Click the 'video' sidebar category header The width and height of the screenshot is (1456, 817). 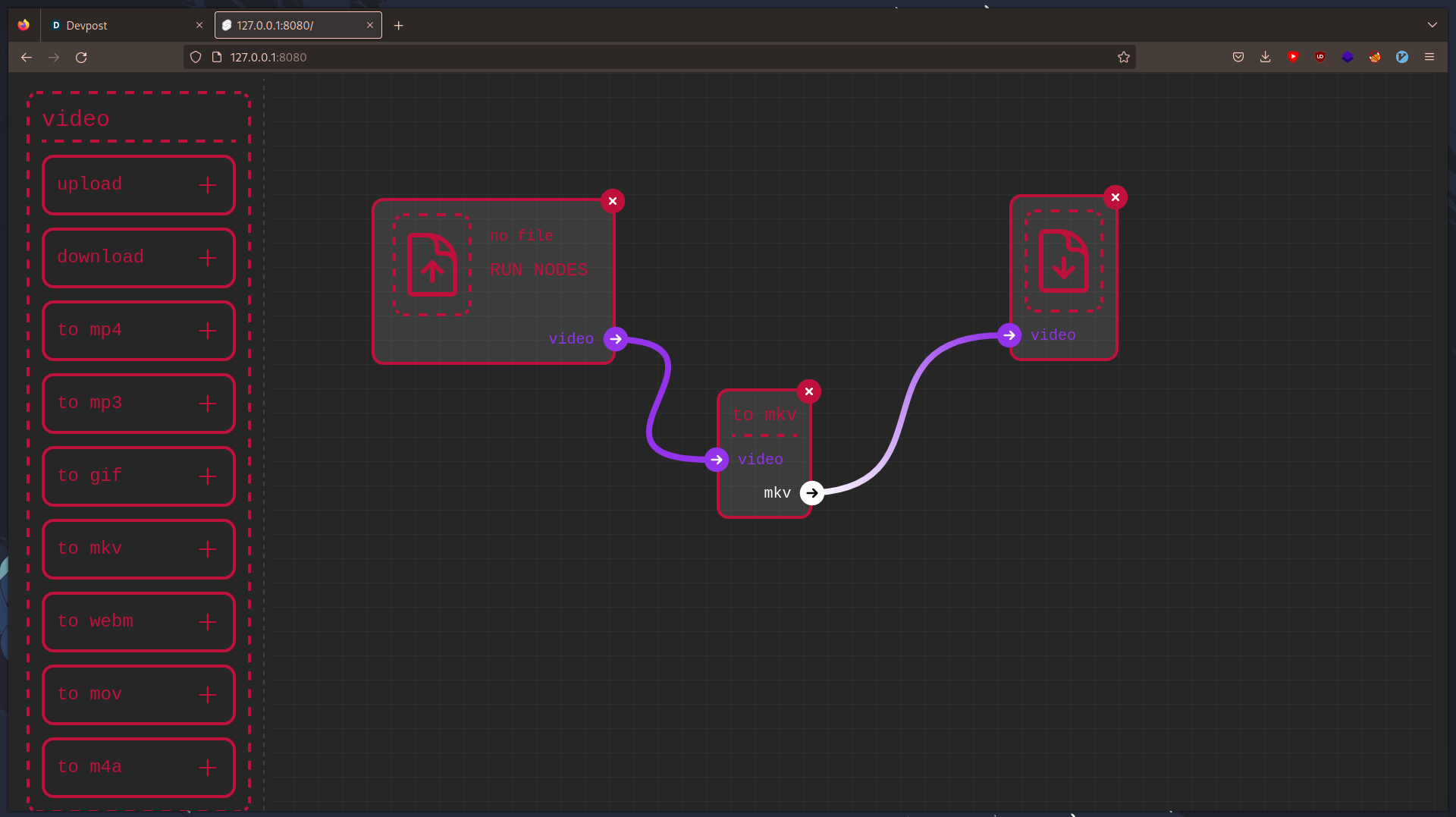click(x=76, y=119)
